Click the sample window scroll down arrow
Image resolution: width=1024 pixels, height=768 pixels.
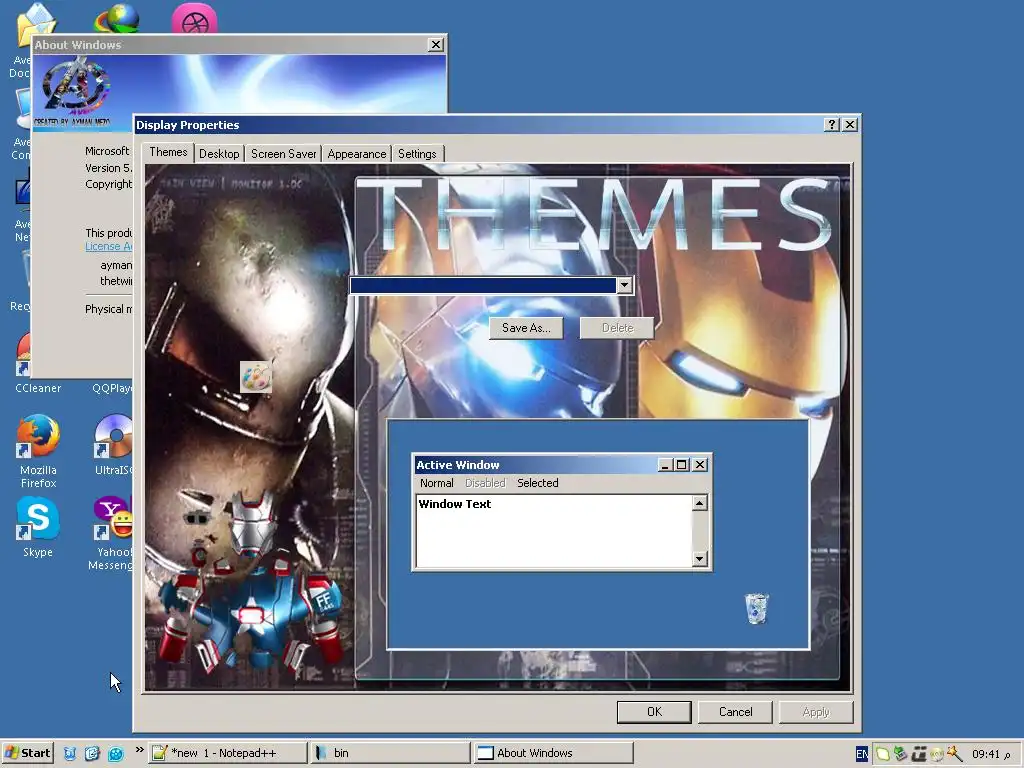pos(699,558)
